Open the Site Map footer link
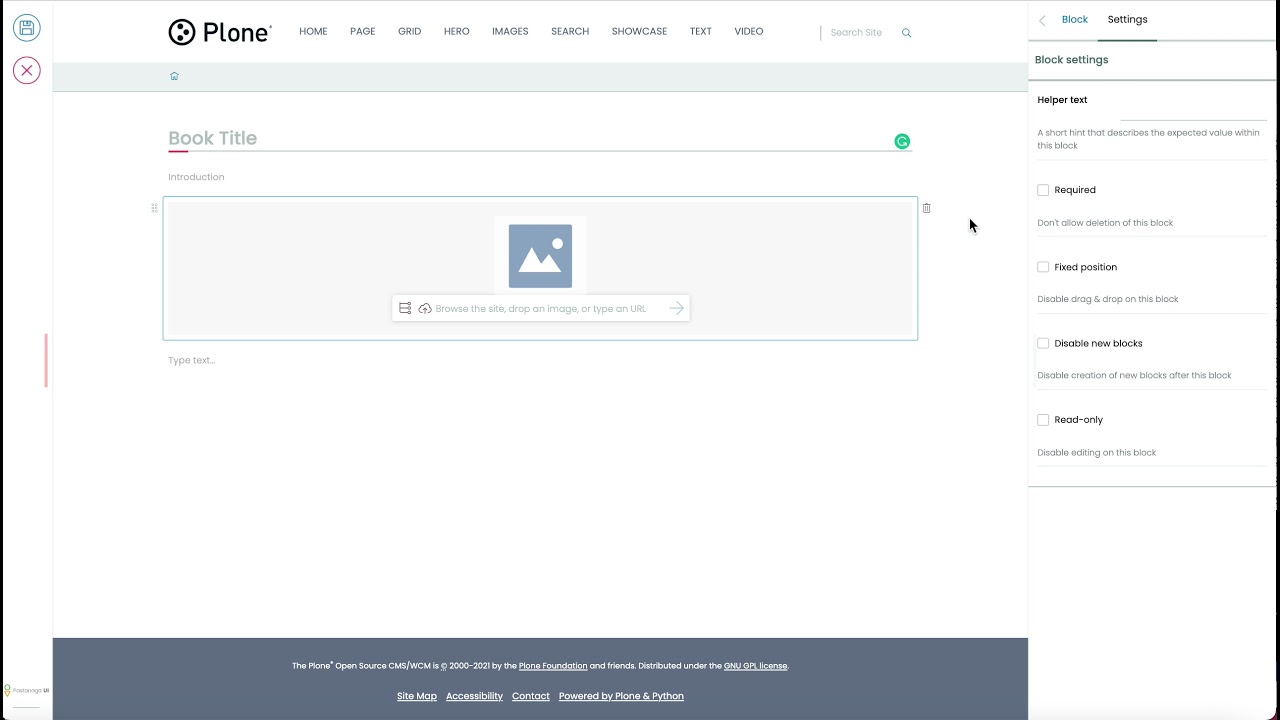The height and width of the screenshot is (720, 1280). click(417, 696)
